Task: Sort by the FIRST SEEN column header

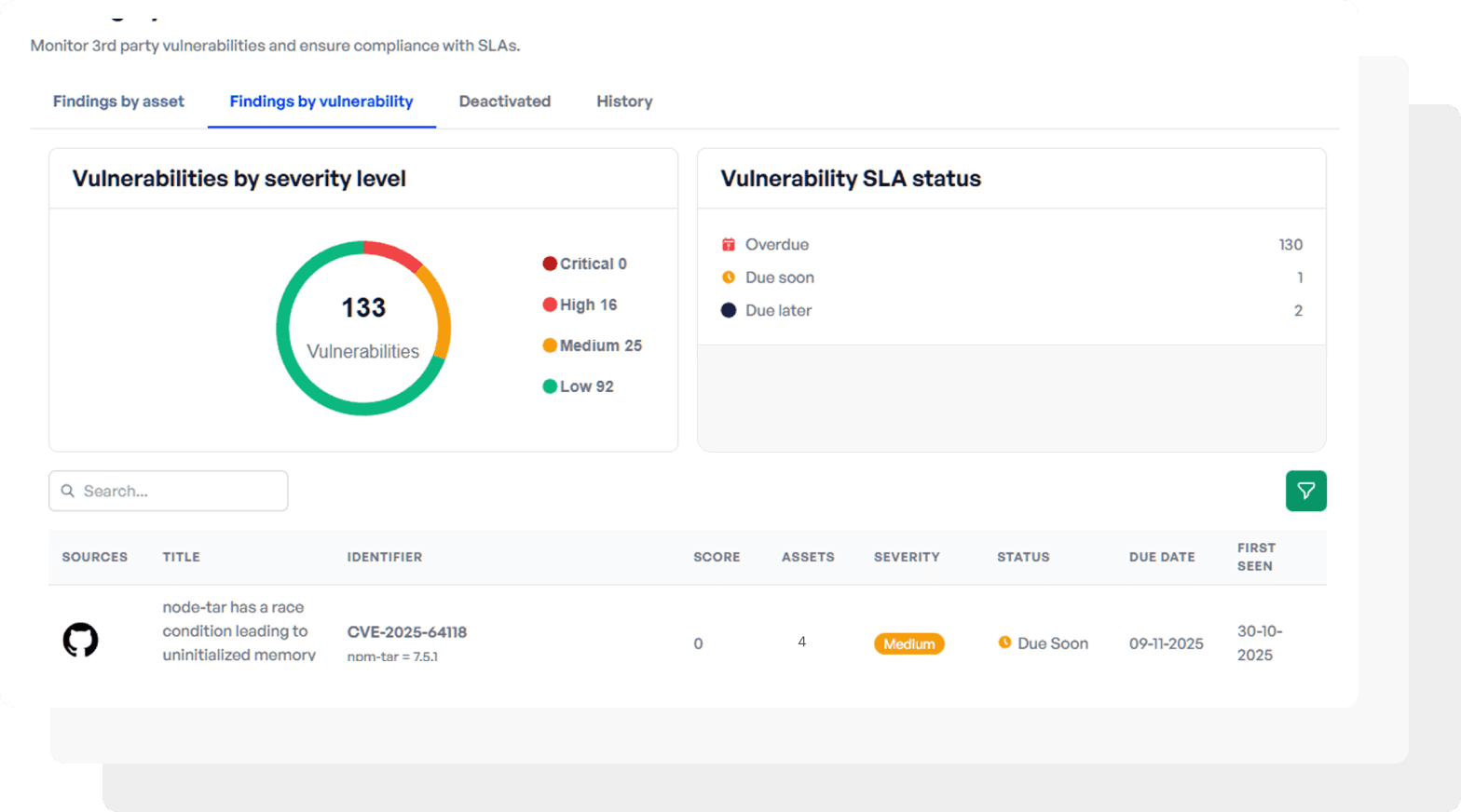Action: pos(1256,557)
